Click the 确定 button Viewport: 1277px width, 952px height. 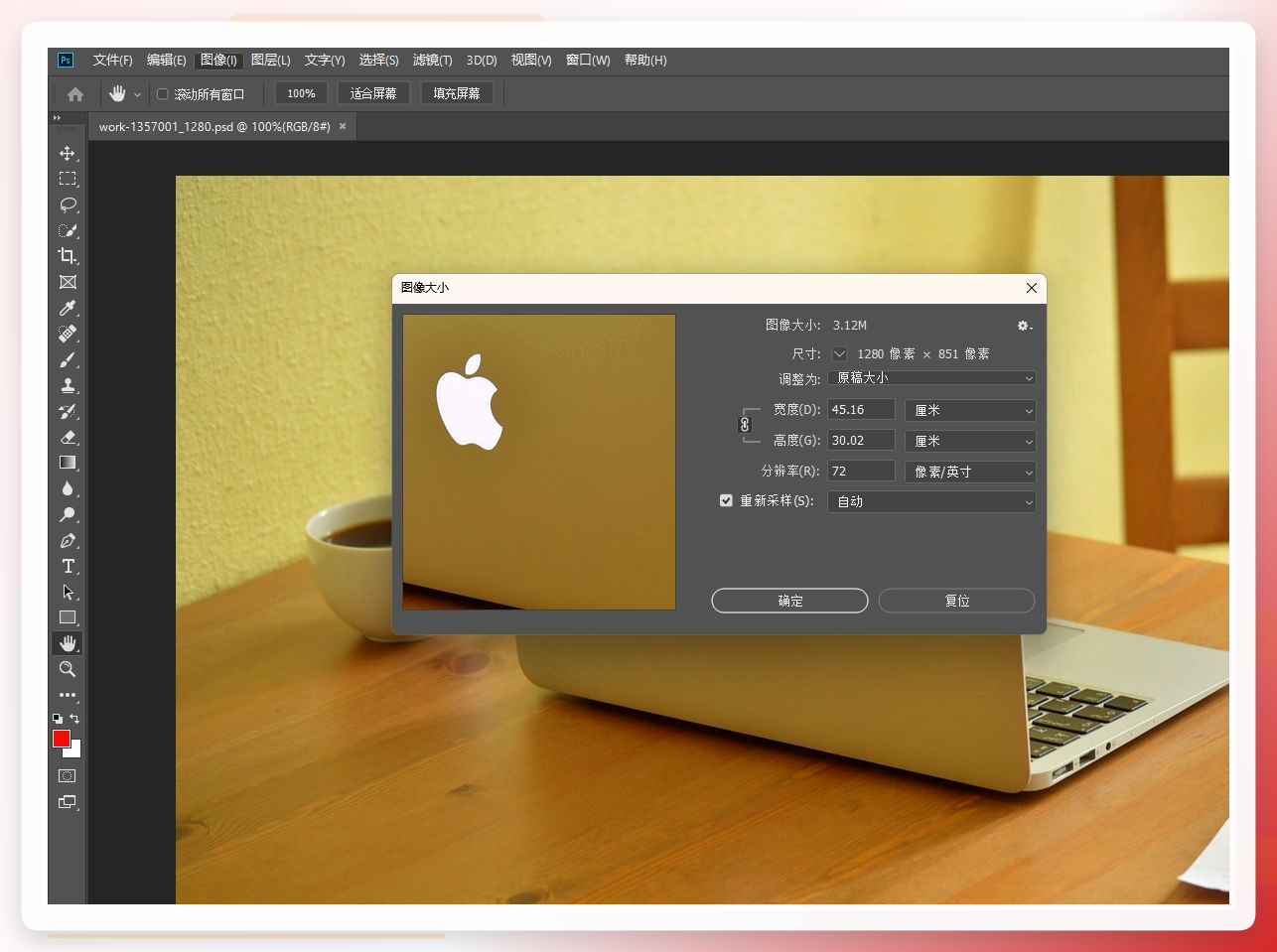click(789, 601)
